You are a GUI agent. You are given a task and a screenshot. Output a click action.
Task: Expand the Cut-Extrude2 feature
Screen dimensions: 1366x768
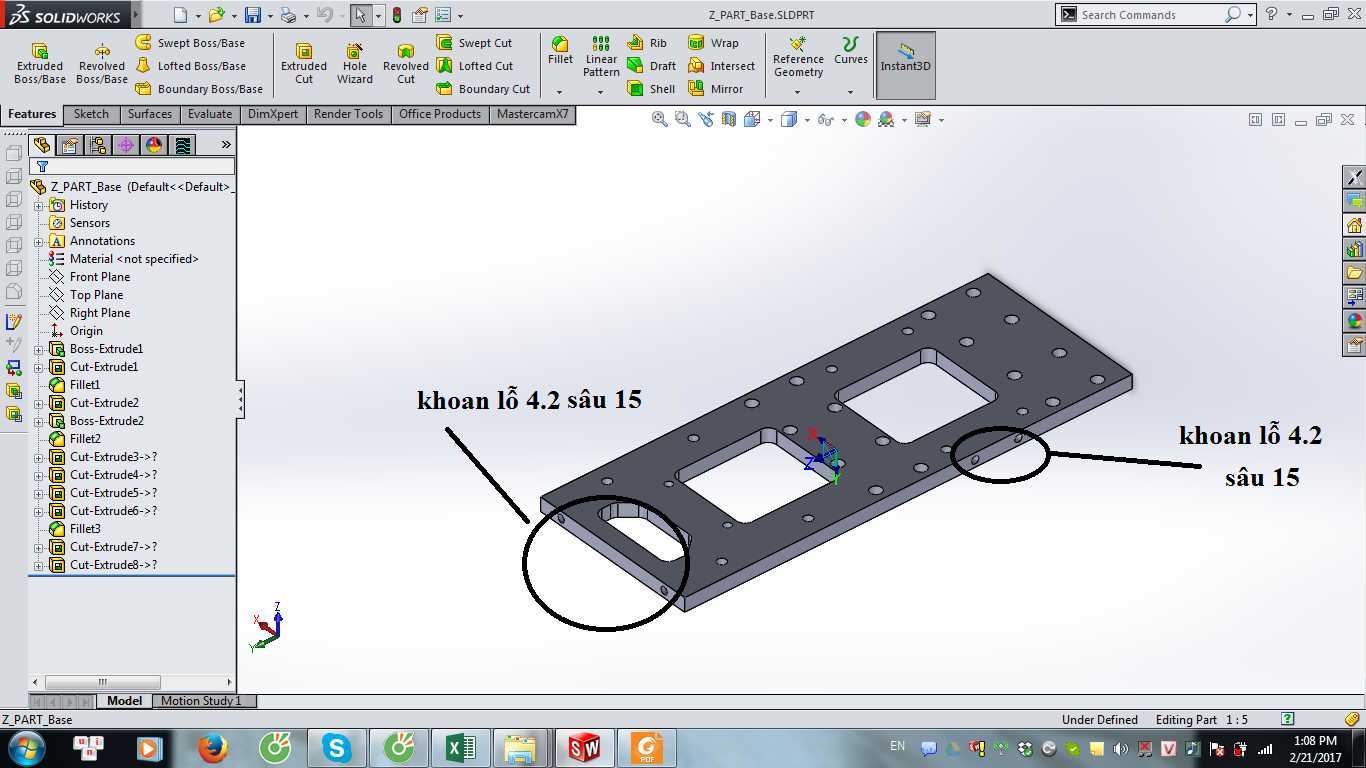39,403
